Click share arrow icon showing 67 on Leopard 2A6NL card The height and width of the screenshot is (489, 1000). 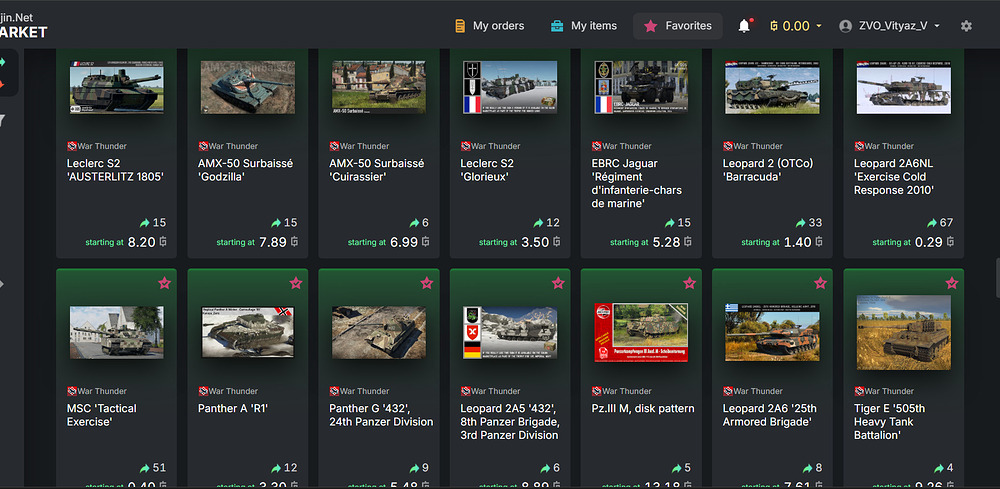[932, 223]
